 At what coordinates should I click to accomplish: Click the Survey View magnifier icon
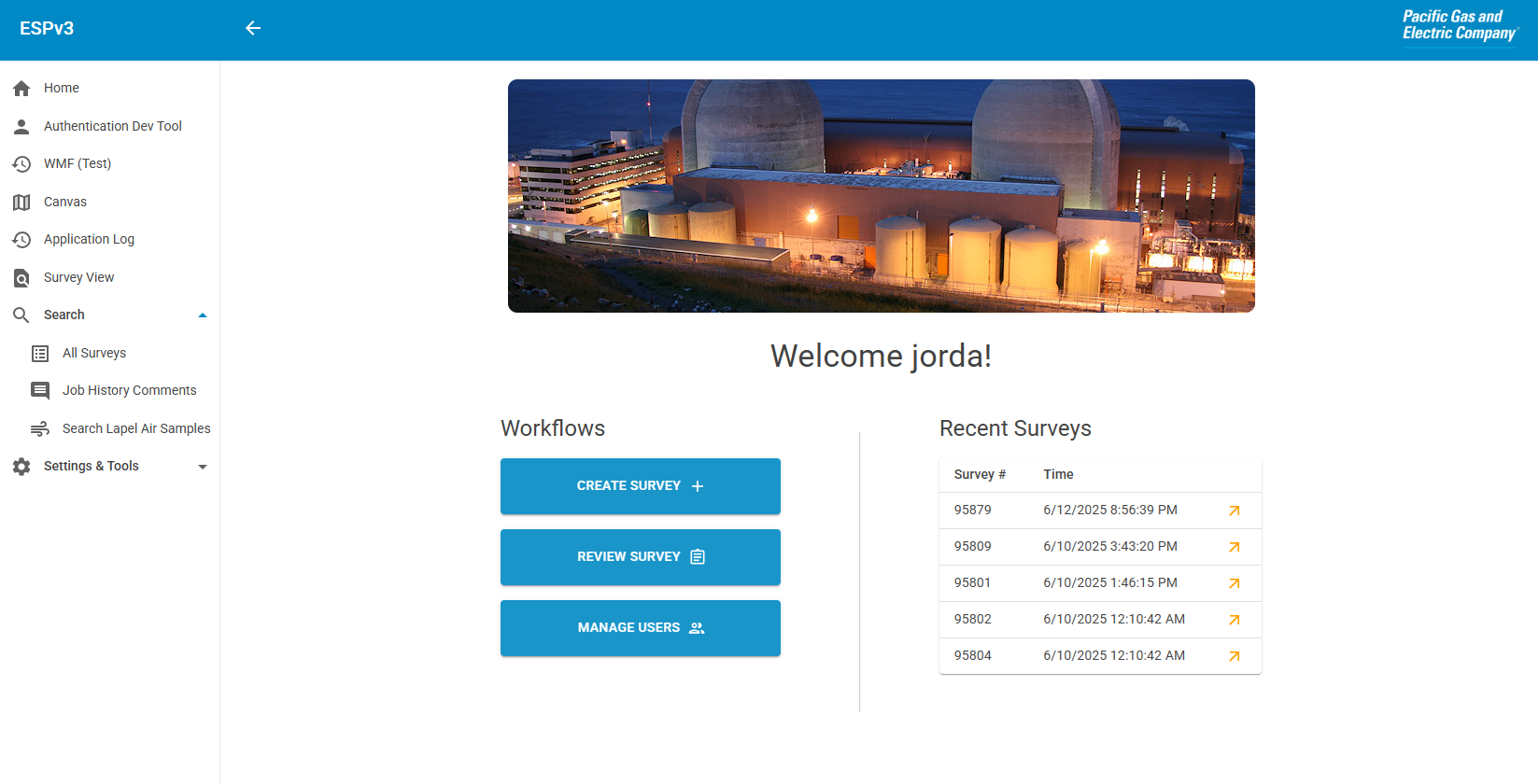[x=21, y=278]
